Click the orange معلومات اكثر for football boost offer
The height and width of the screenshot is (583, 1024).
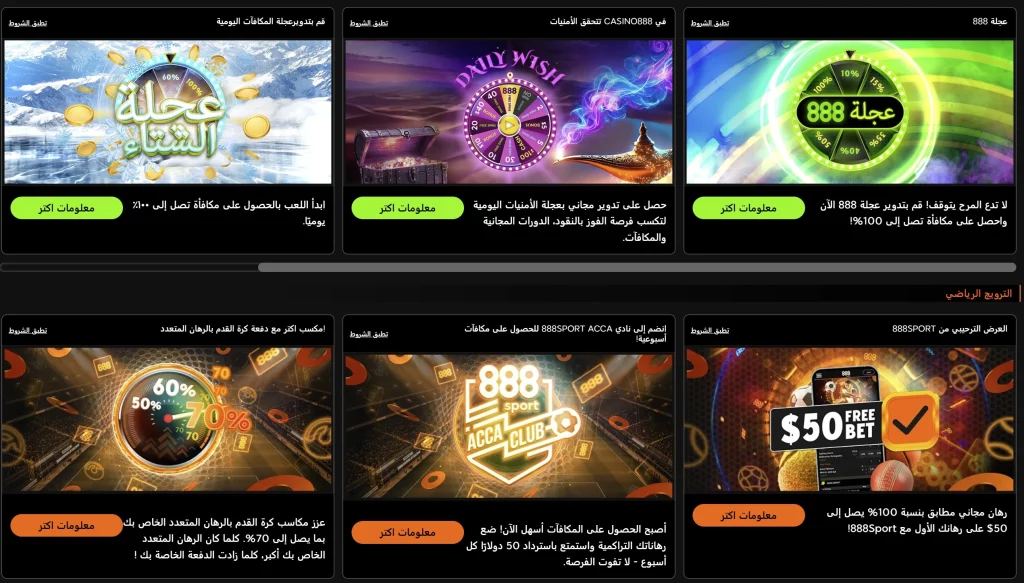(67, 525)
